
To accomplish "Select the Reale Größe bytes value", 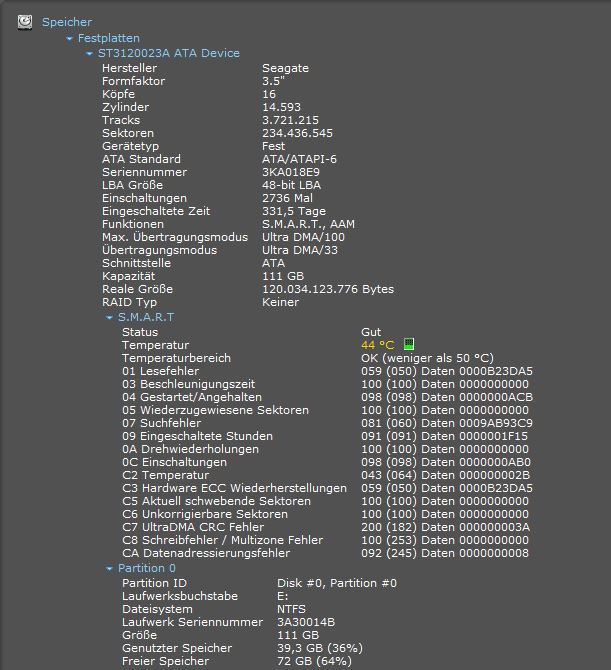I will 327,289.
